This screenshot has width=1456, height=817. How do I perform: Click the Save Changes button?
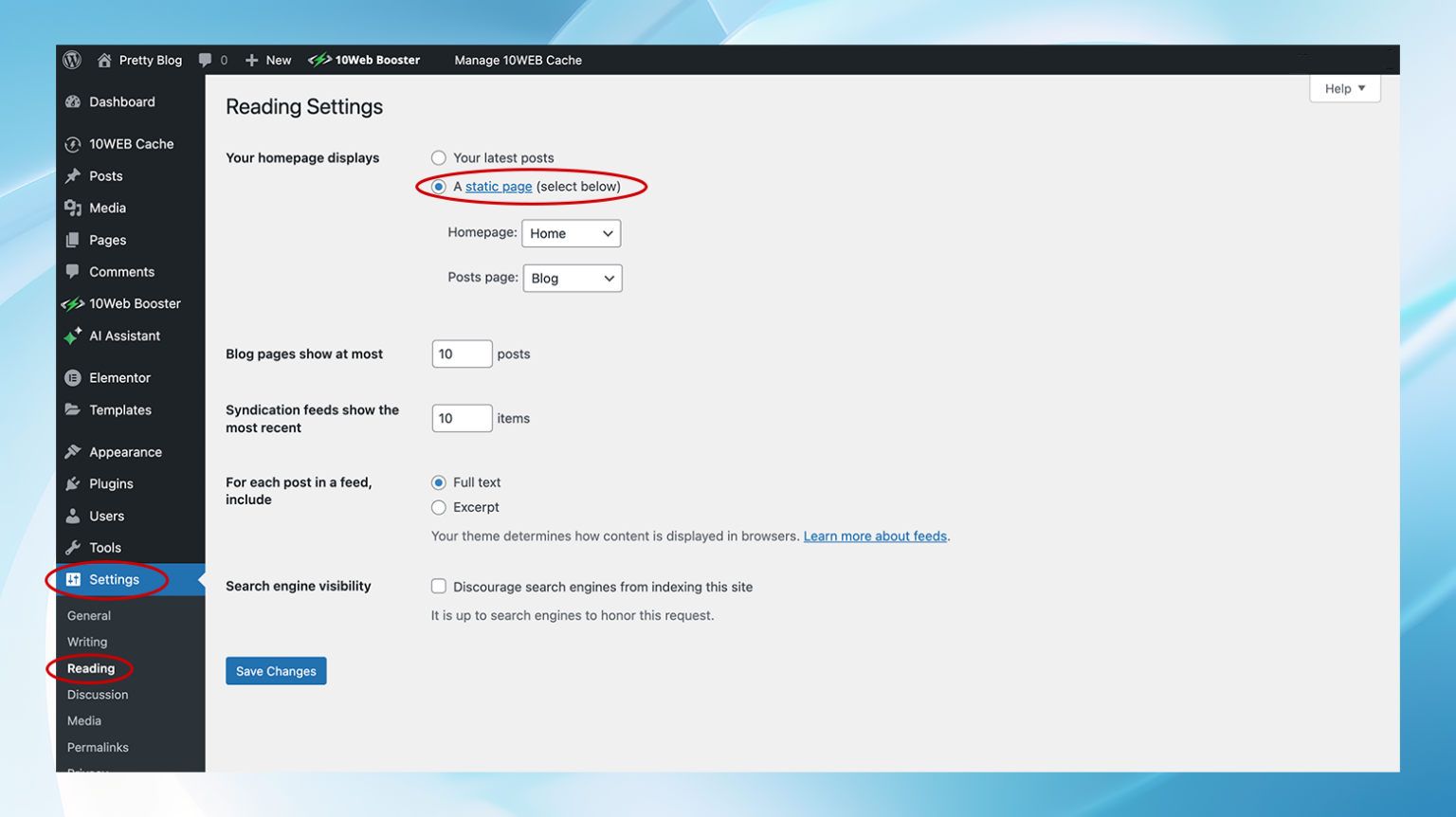pos(276,670)
